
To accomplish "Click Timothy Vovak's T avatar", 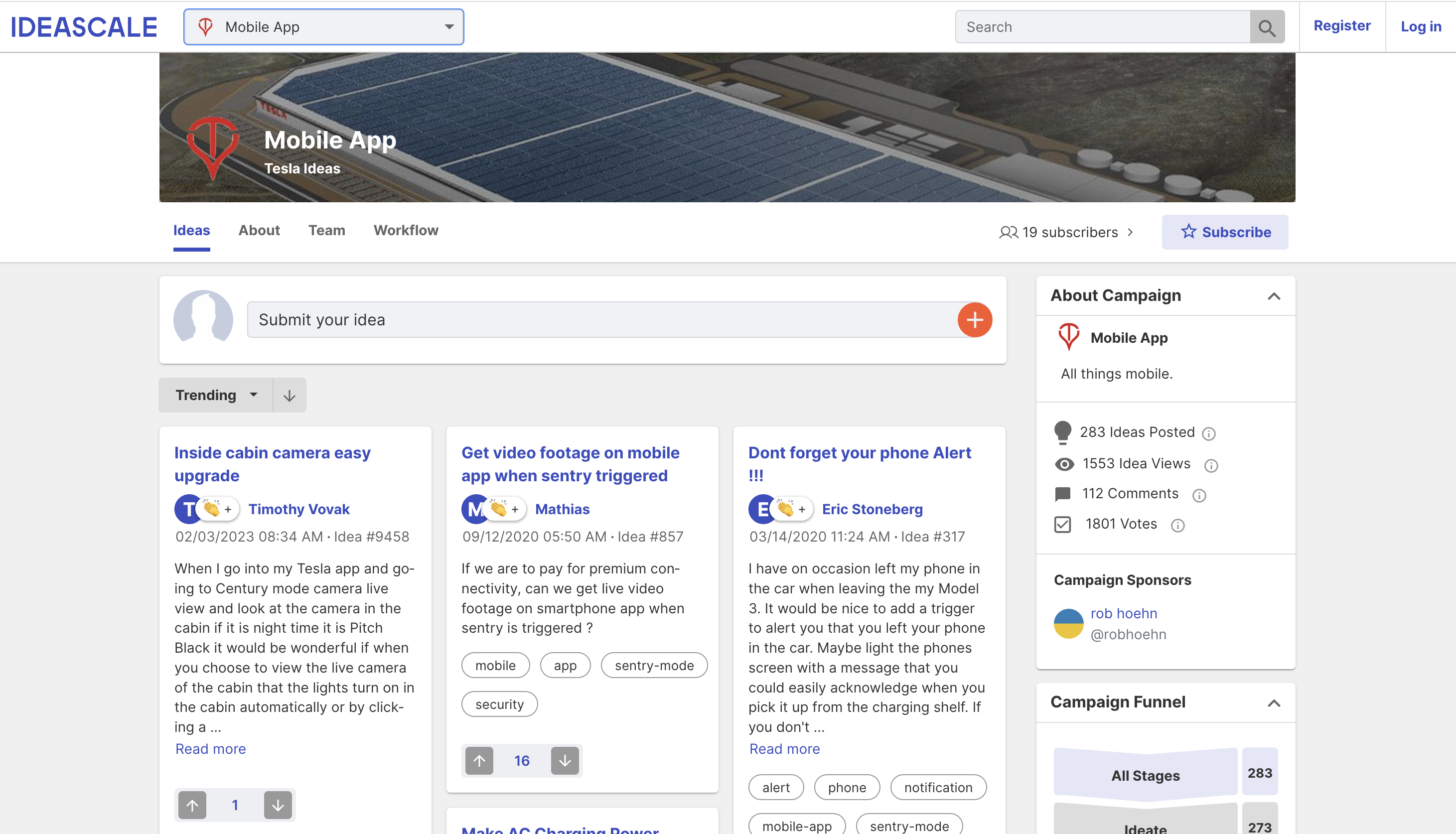I will [187, 509].
